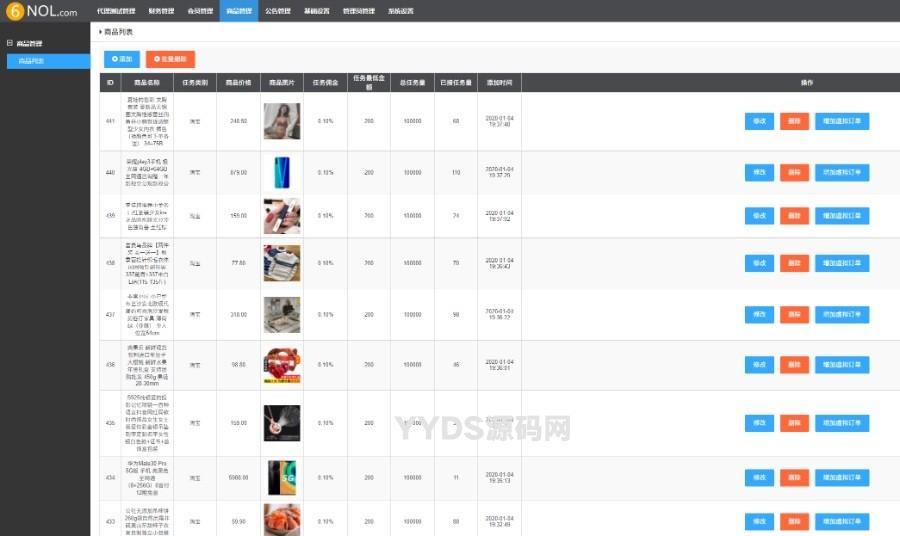Click 修改 for product ID 441
Screen dimensions: 900x536
(759, 121)
